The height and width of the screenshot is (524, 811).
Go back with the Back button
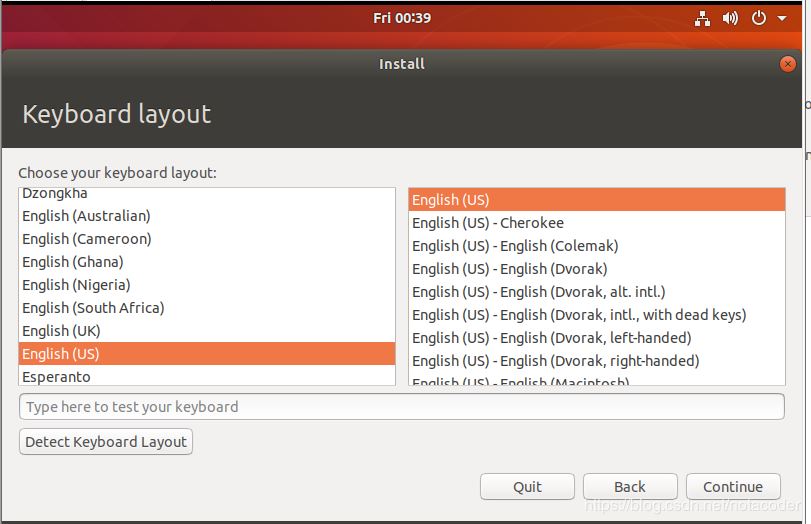pyautogui.click(x=629, y=487)
